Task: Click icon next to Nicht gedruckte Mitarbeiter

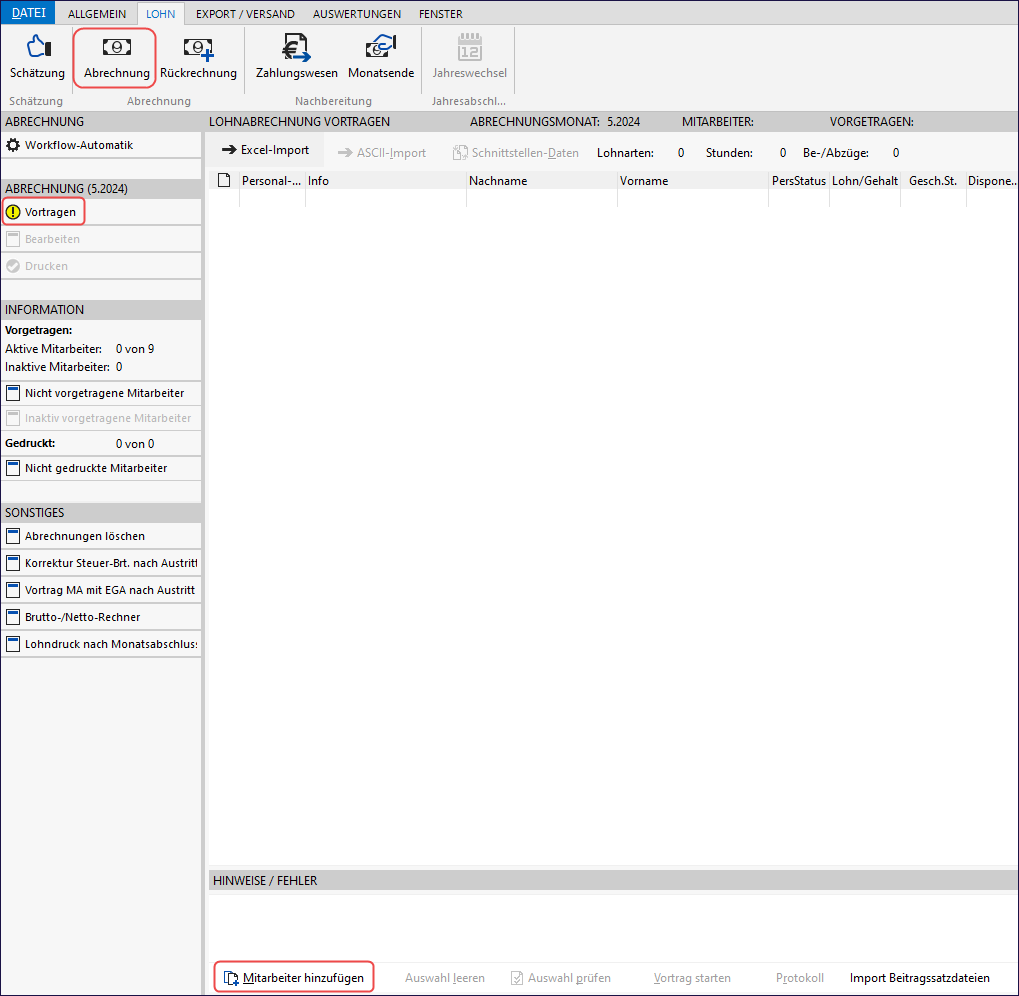Action: point(13,468)
